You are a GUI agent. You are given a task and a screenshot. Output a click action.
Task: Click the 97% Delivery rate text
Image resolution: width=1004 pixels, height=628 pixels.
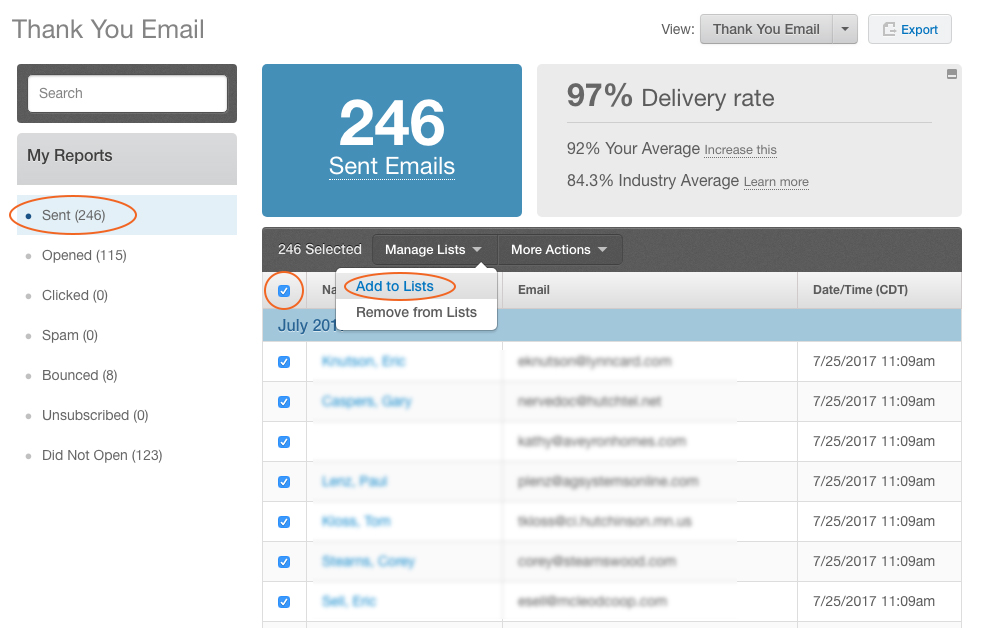670,97
